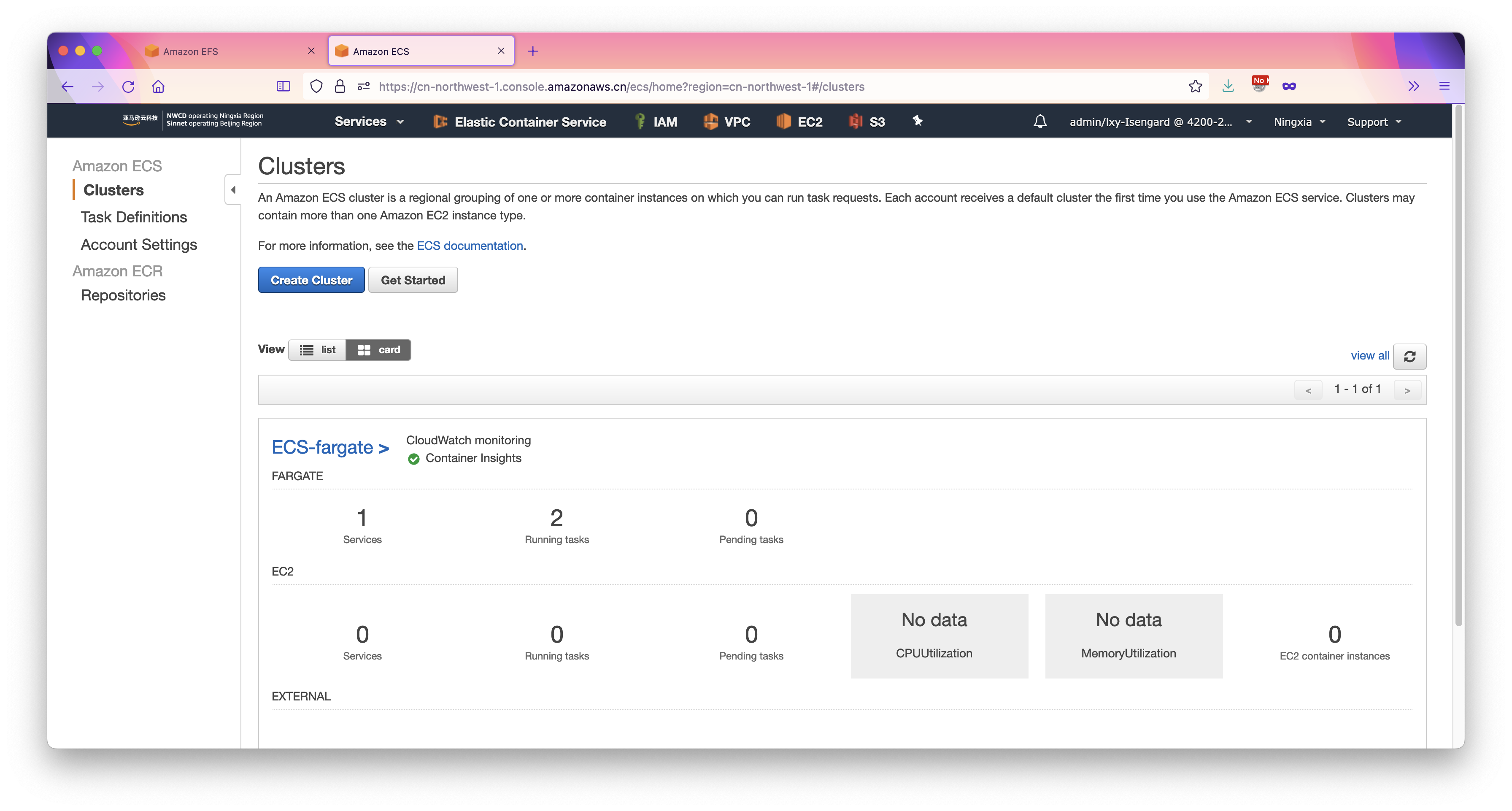Open Account Settings in the sidebar
The height and width of the screenshot is (811, 1512).
139,244
